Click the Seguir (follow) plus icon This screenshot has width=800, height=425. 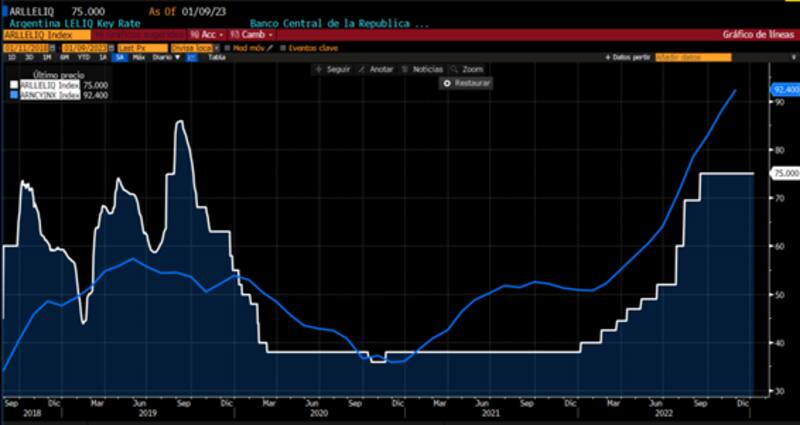tap(318, 69)
